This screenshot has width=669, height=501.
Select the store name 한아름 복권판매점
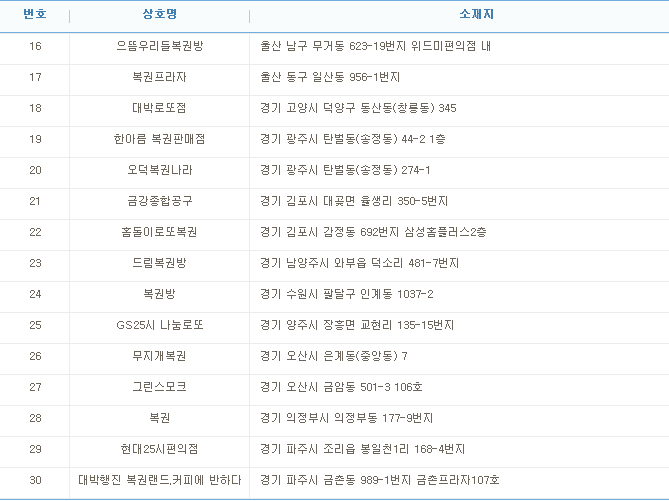pyautogui.click(x=160, y=139)
